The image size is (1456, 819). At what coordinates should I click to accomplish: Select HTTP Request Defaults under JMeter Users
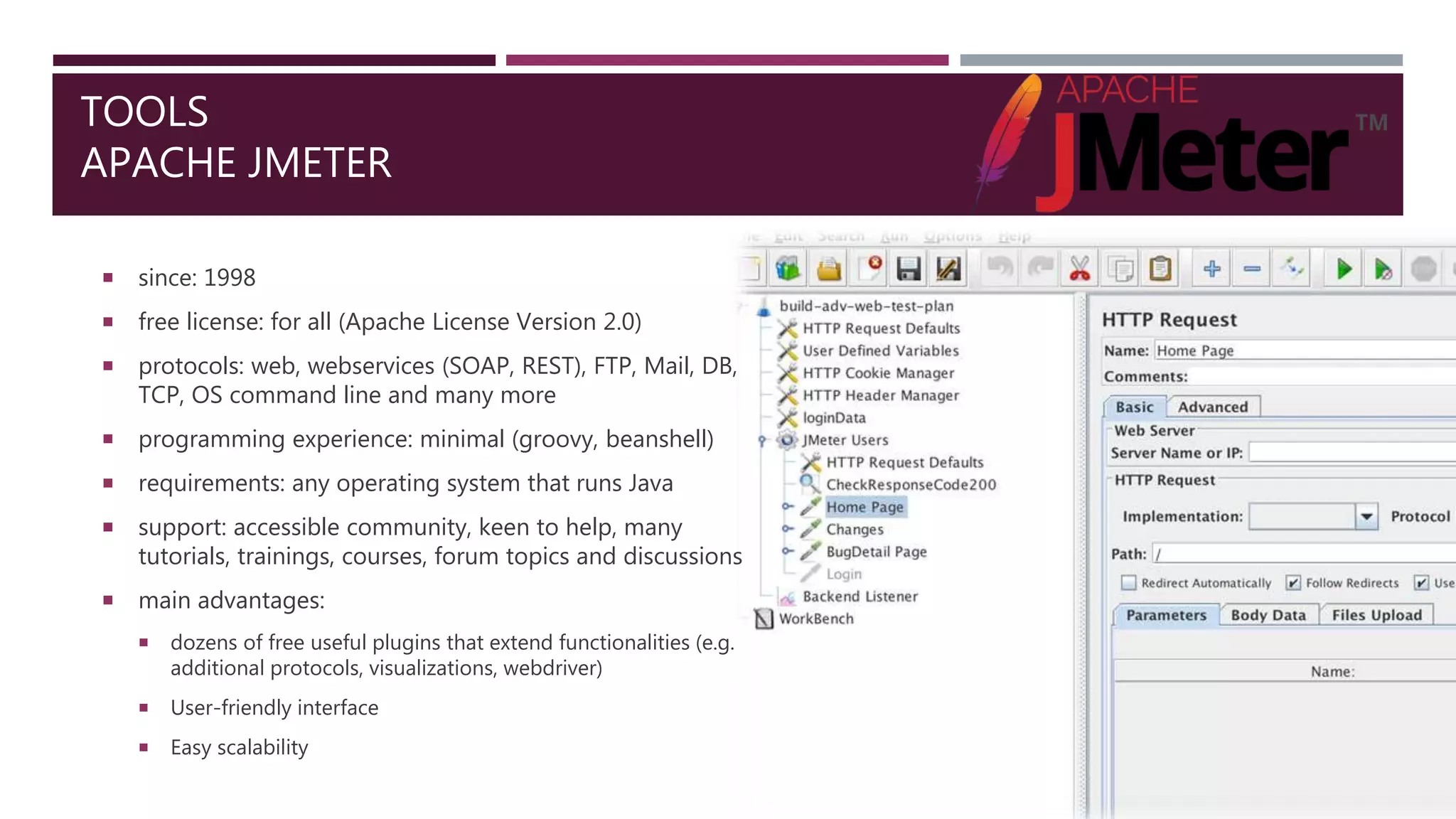[904, 463]
